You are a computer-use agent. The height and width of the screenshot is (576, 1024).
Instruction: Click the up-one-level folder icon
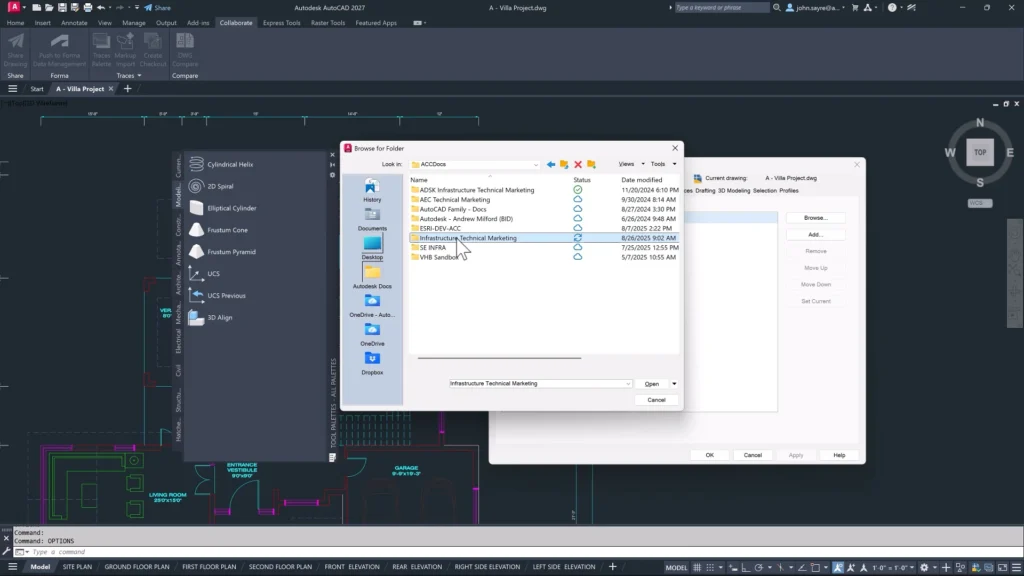tap(564, 165)
